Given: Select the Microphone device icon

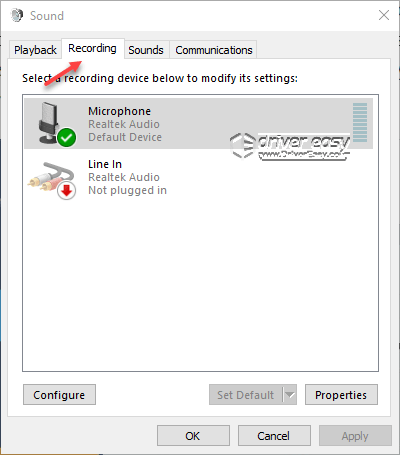Looking at the screenshot, I should [53, 123].
